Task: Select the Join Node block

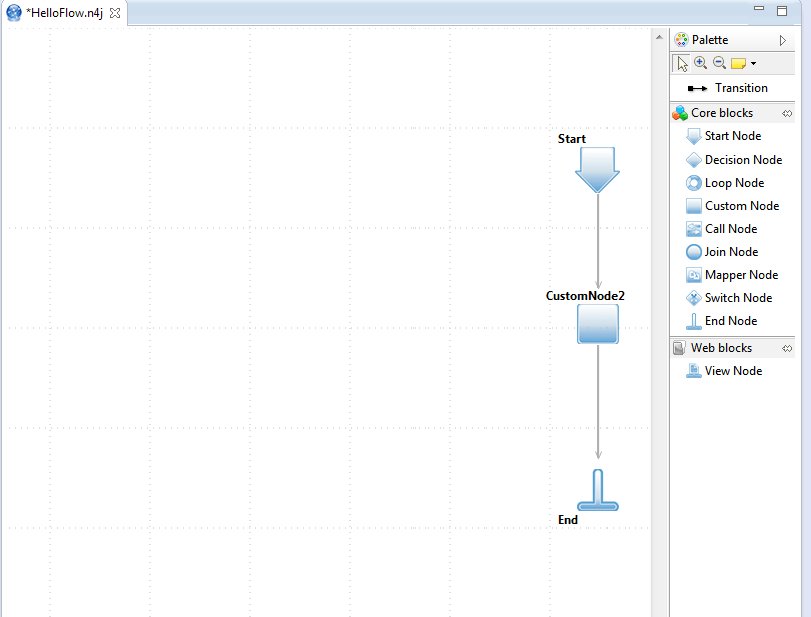Action: [730, 252]
